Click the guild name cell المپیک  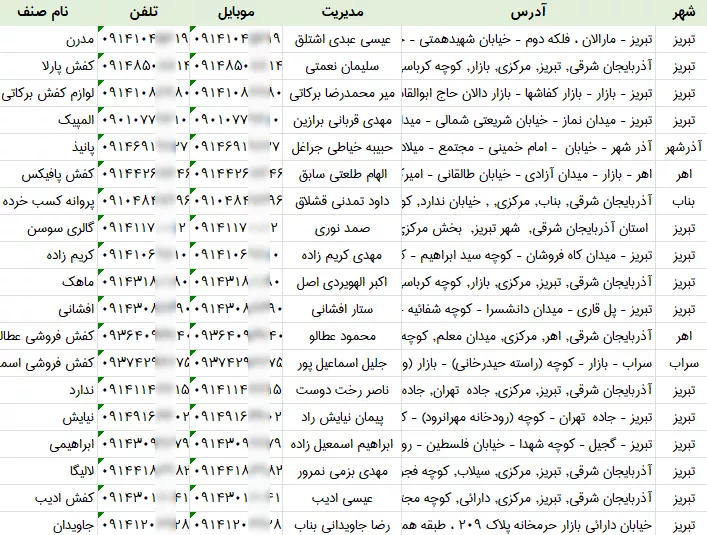pyautogui.click(x=49, y=121)
